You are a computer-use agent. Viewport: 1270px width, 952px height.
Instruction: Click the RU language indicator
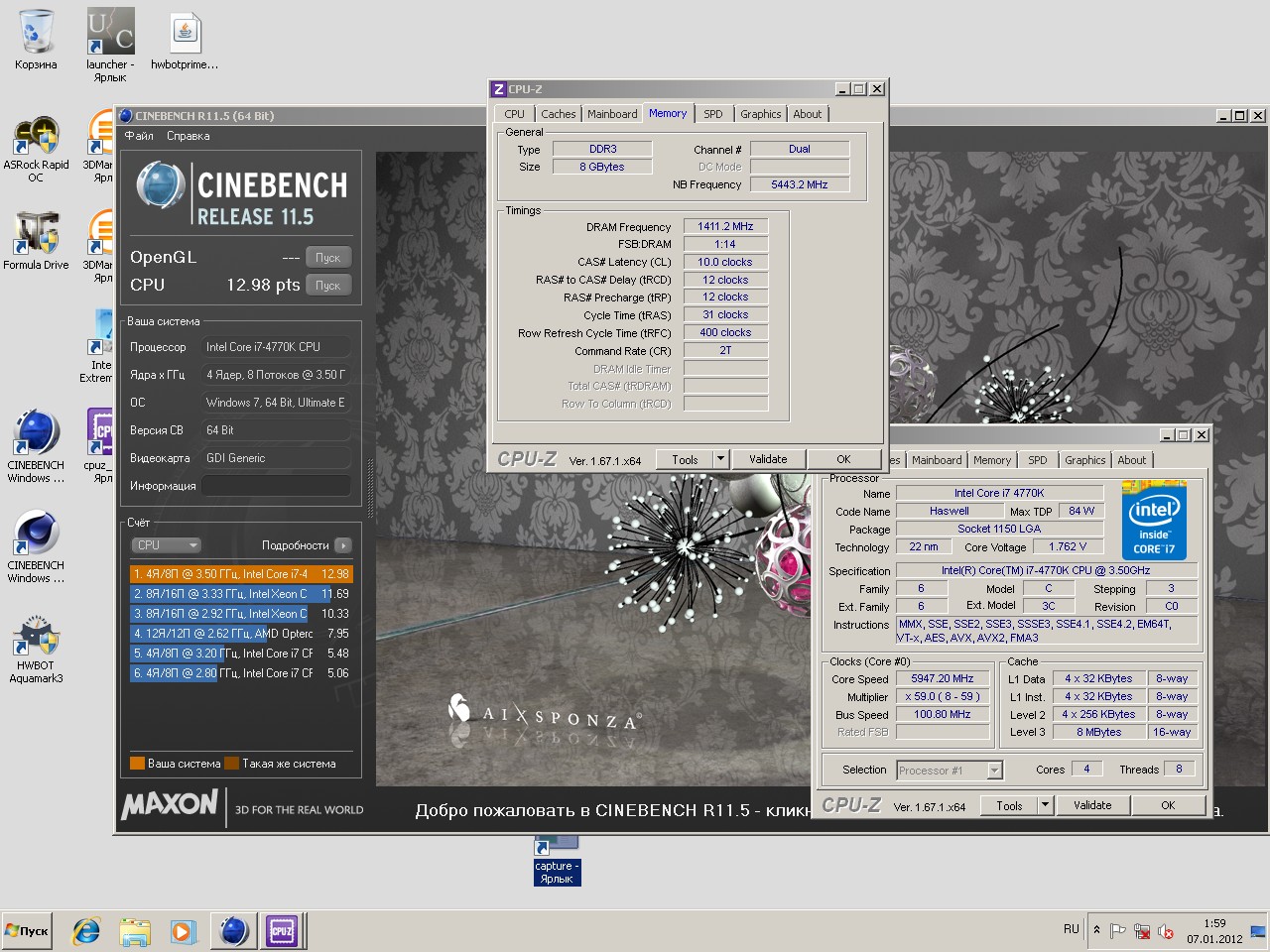[x=1072, y=929]
